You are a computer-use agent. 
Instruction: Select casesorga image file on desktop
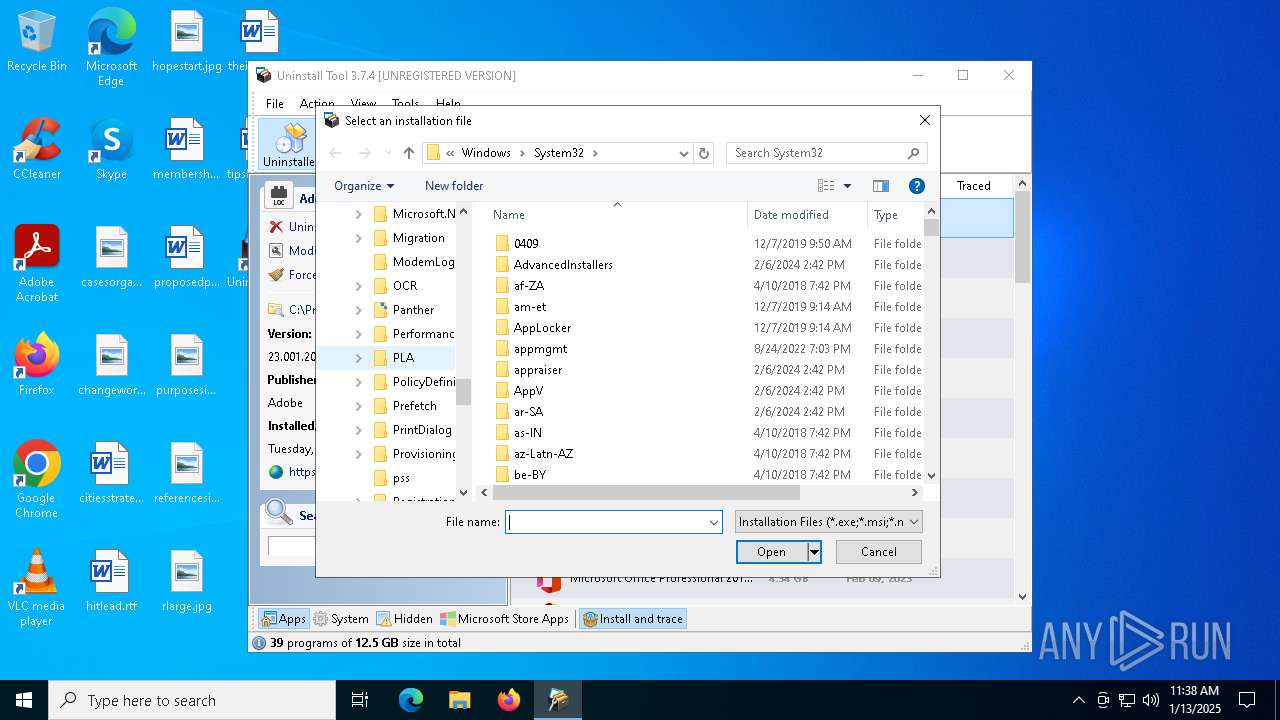click(111, 257)
